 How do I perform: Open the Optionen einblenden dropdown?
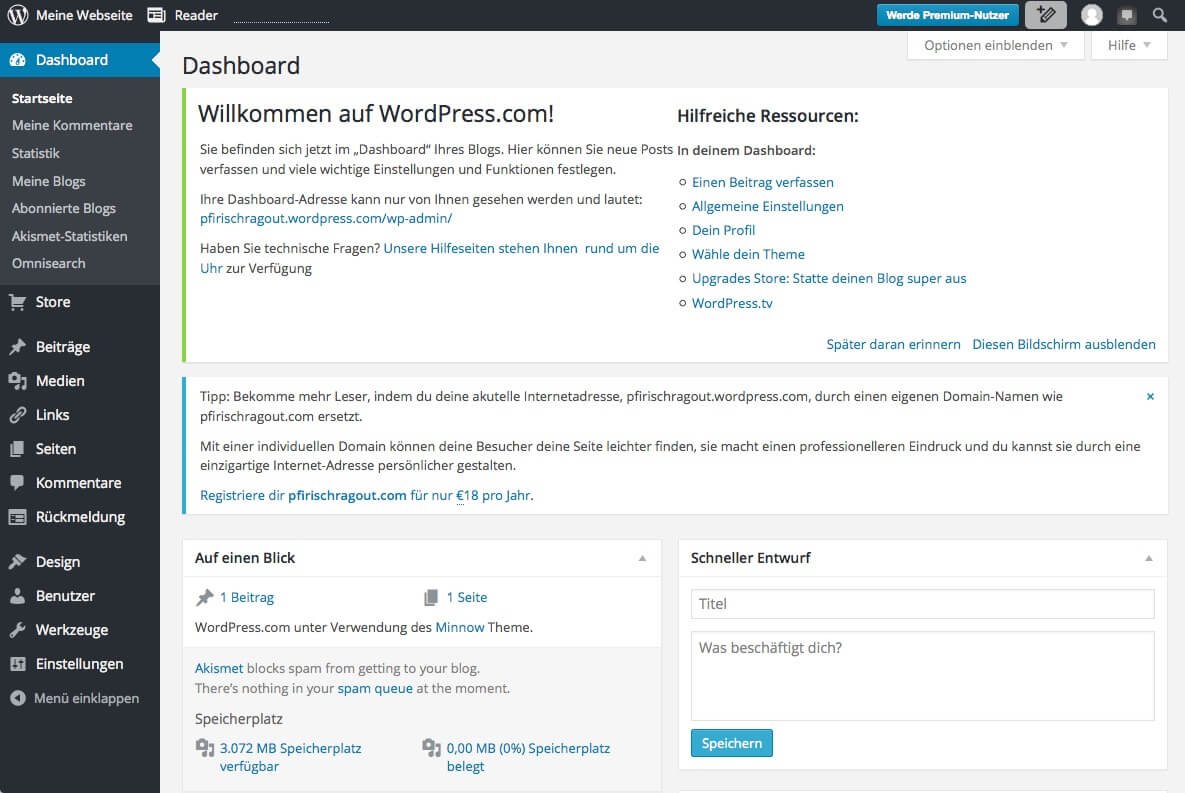[993, 45]
